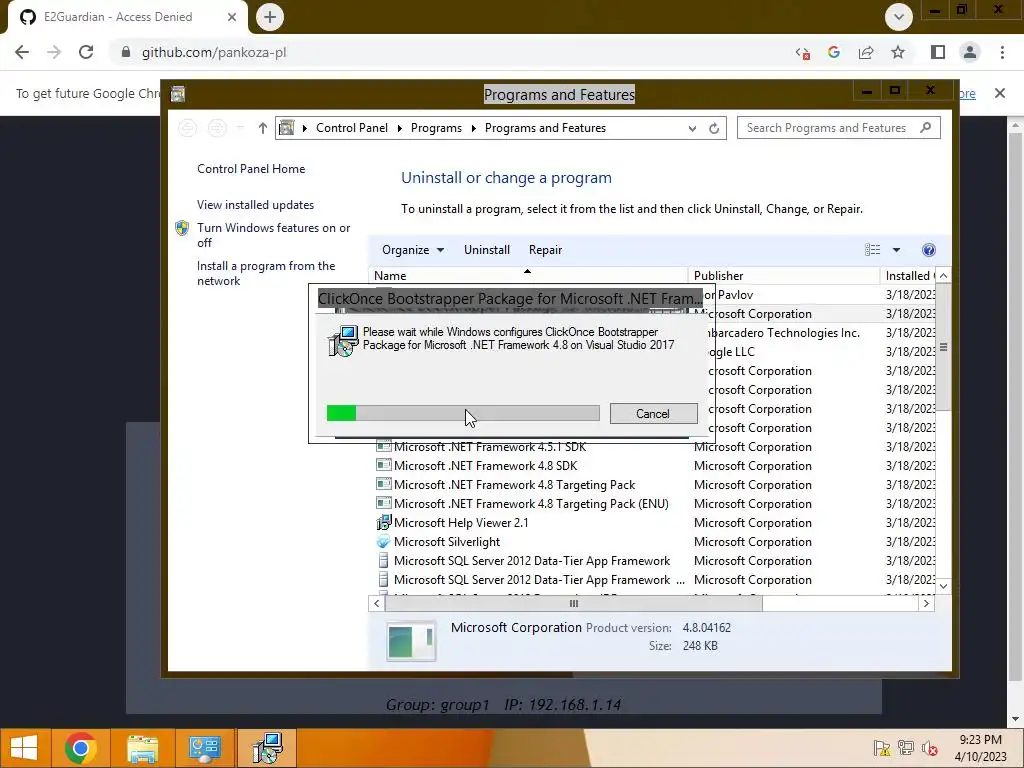The height and width of the screenshot is (768, 1024).
Task: Open the taskbar clock showing 9:23 PM
Action: click(980, 748)
